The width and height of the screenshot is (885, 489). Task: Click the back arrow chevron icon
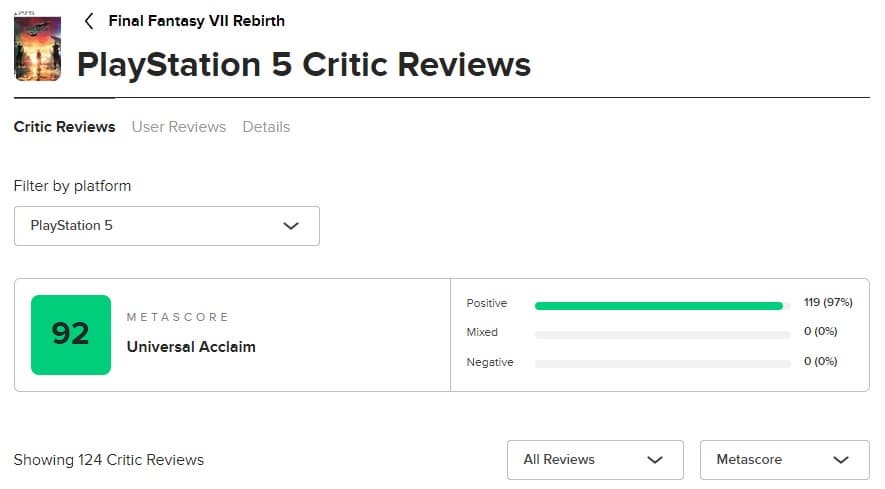pyautogui.click(x=90, y=21)
